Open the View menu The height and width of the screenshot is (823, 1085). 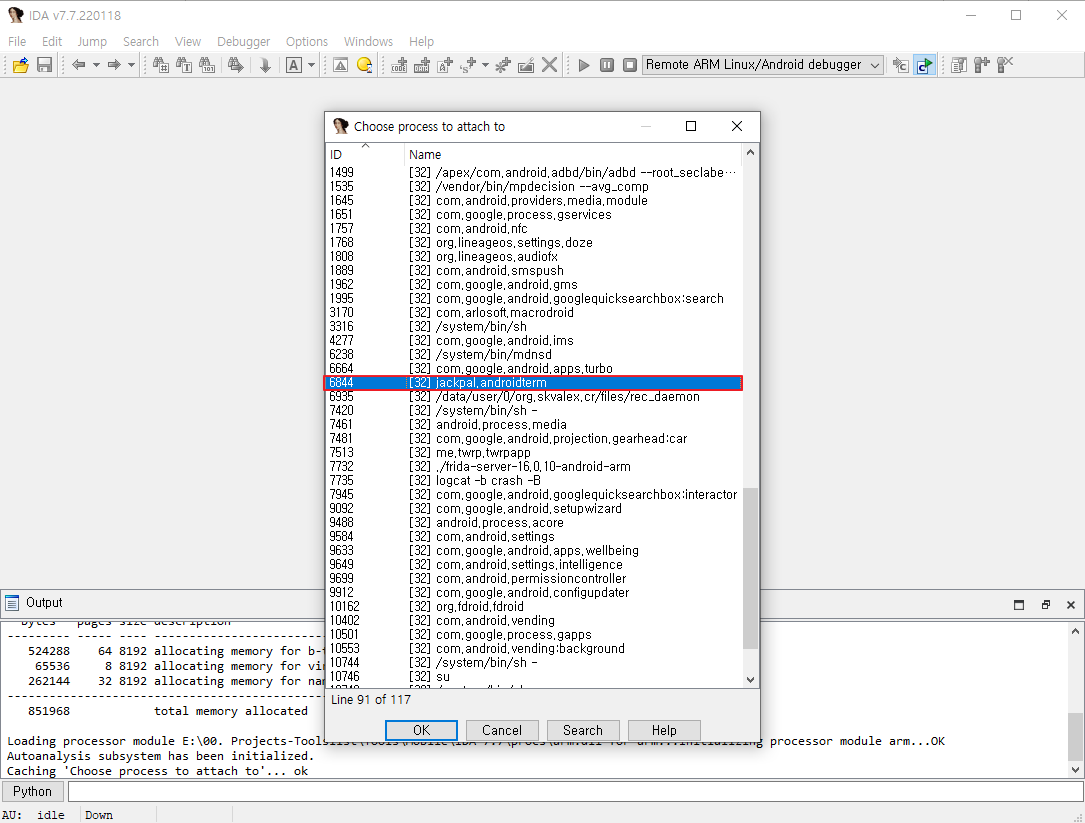click(188, 42)
